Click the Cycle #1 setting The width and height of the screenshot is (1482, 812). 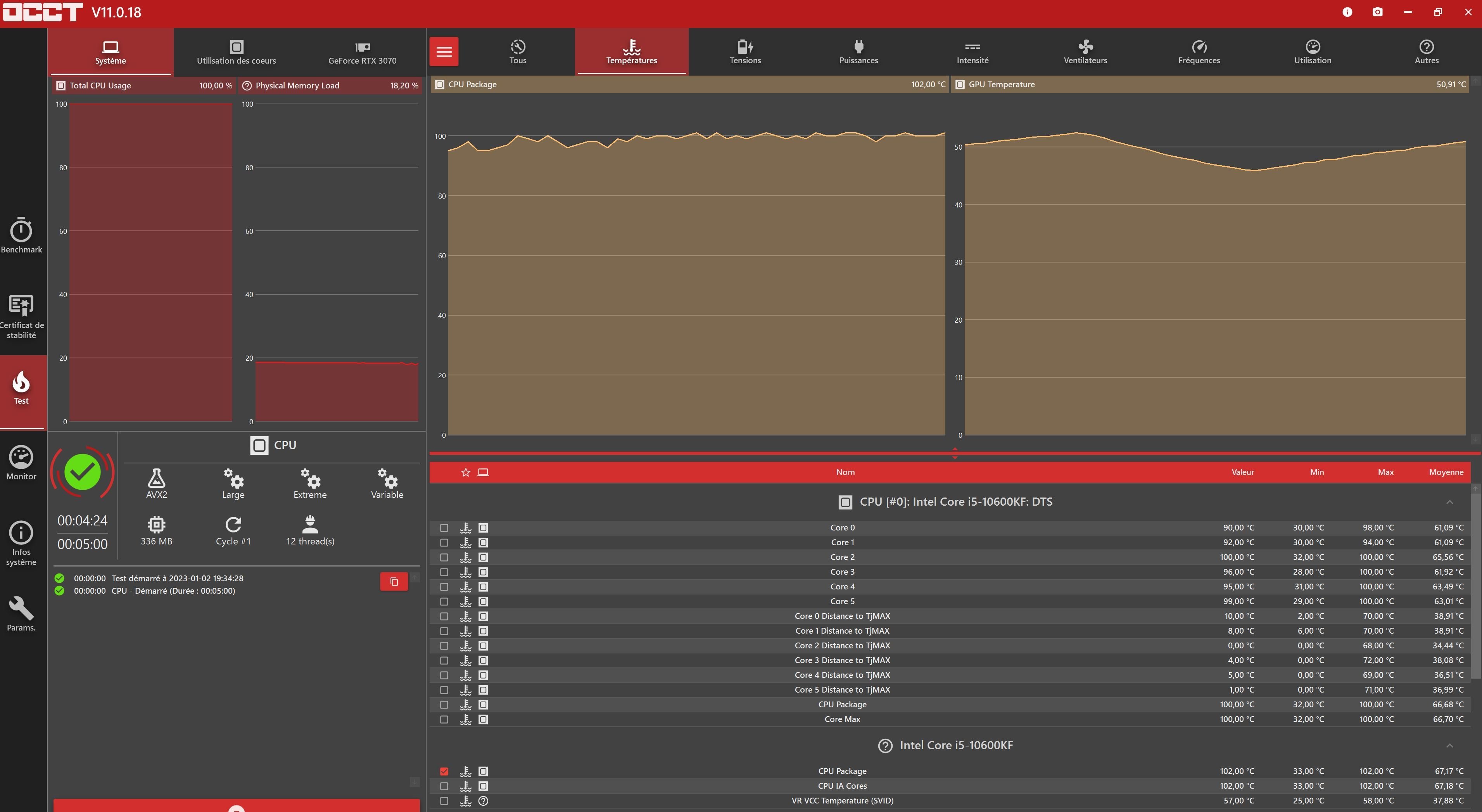pyautogui.click(x=233, y=530)
